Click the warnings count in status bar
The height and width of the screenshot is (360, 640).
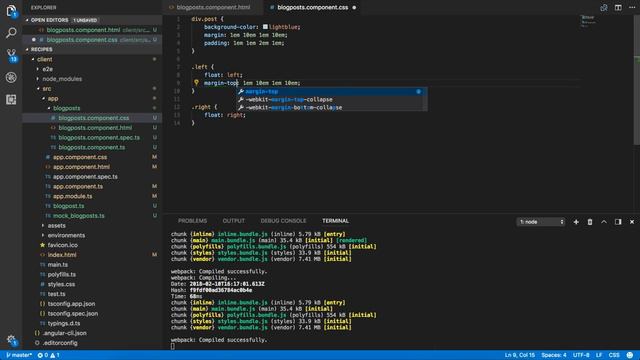tap(55, 355)
